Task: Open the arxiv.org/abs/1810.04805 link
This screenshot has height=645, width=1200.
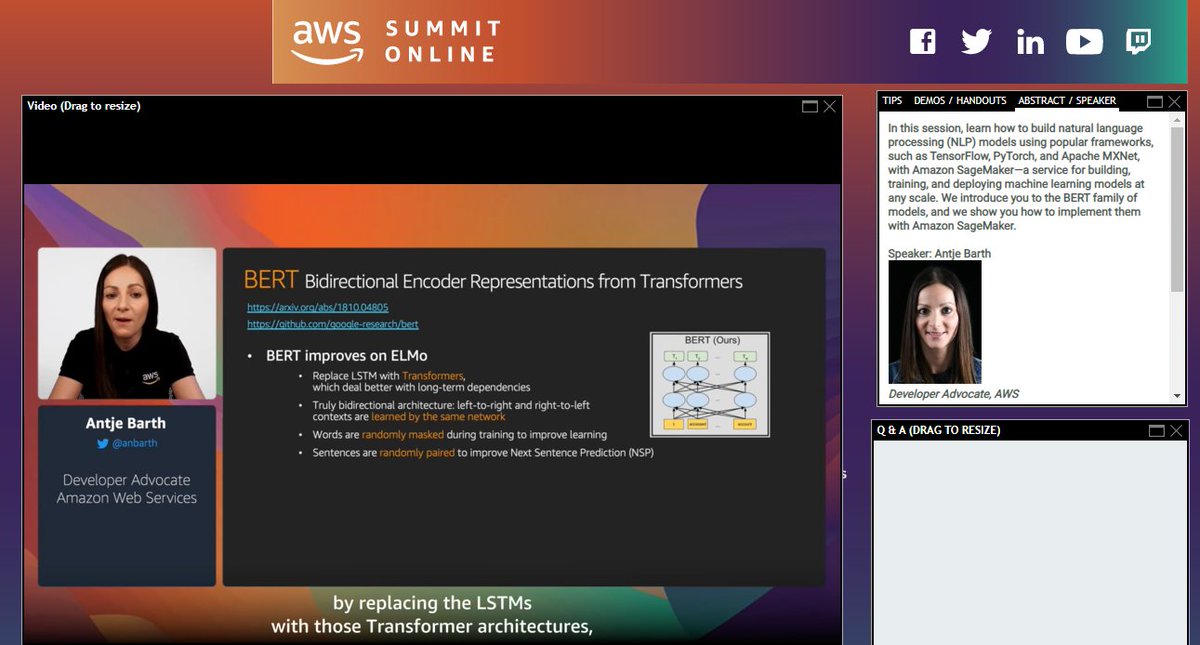Action: coord(318,308)
